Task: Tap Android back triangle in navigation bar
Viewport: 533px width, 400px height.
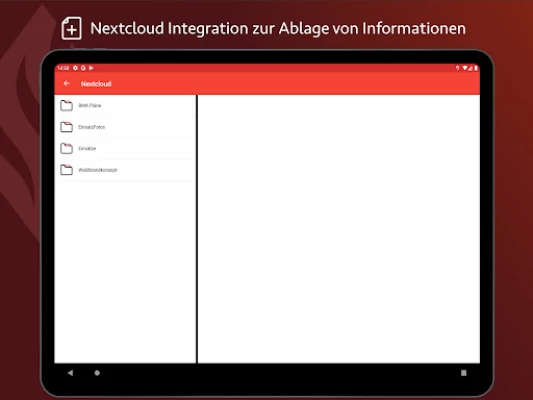Action: [70, 373]
